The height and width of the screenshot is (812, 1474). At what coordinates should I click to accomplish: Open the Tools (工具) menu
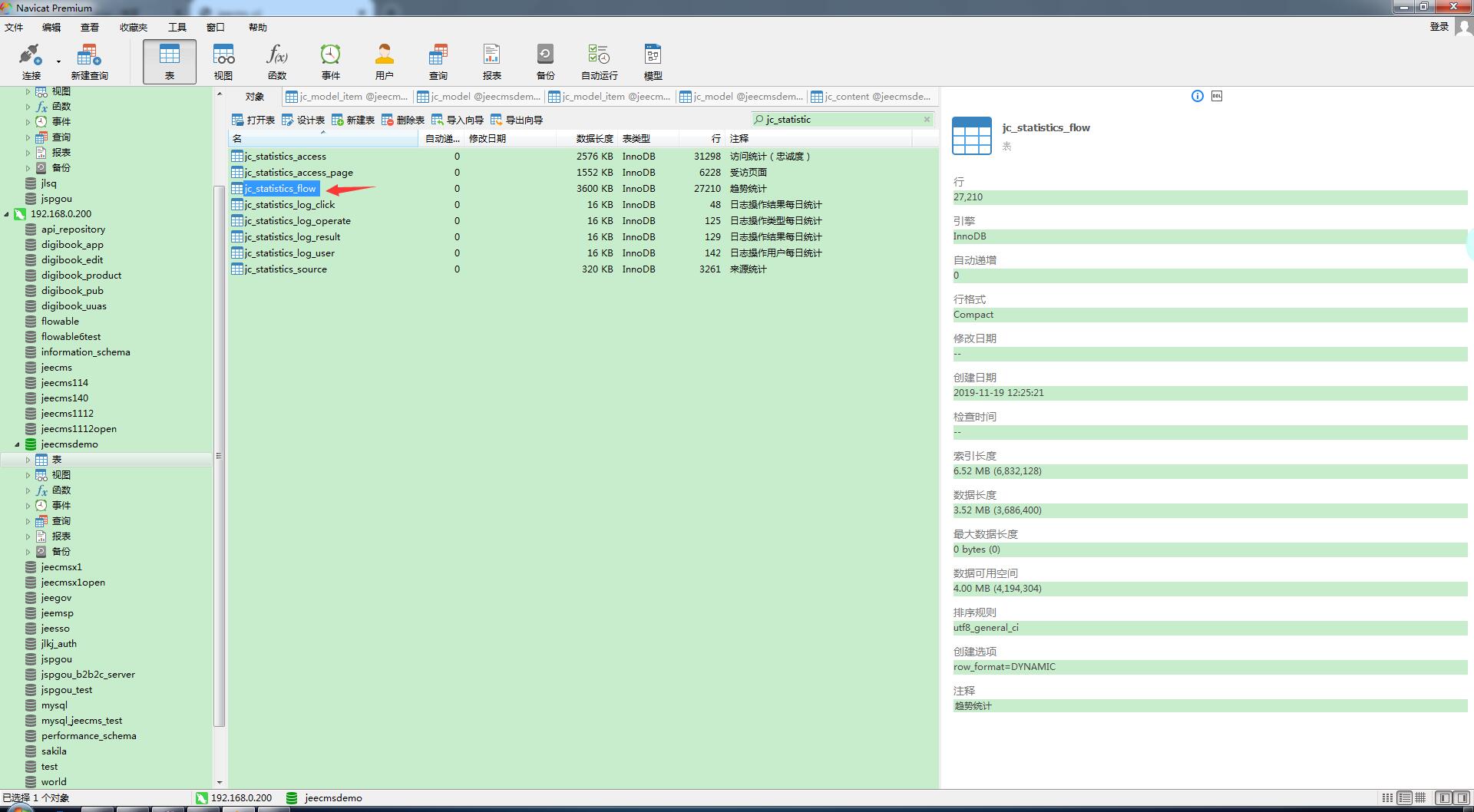coord(177,27)
